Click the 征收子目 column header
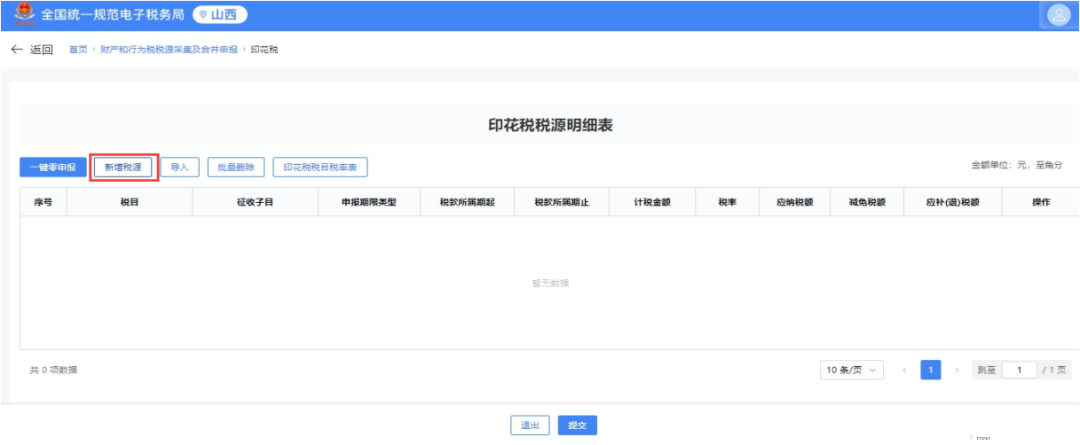This screenshot has height=445, width=1080. tap(255, 203)
